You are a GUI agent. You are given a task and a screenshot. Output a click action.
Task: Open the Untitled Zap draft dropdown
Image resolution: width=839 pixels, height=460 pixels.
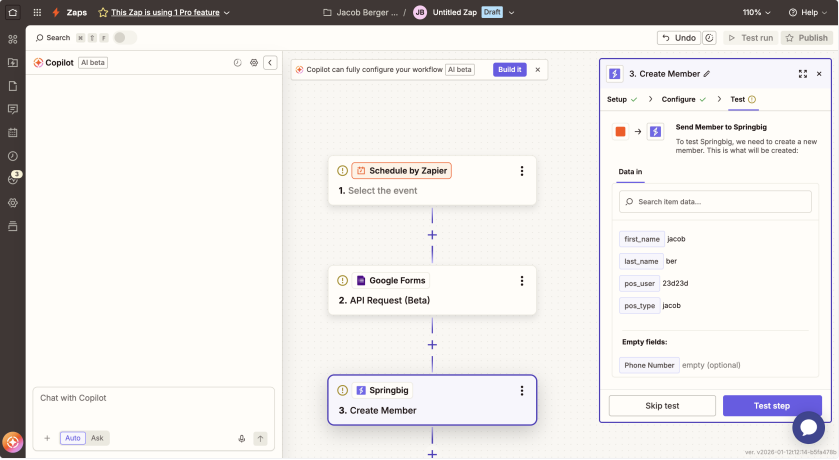tap(511, 12)
